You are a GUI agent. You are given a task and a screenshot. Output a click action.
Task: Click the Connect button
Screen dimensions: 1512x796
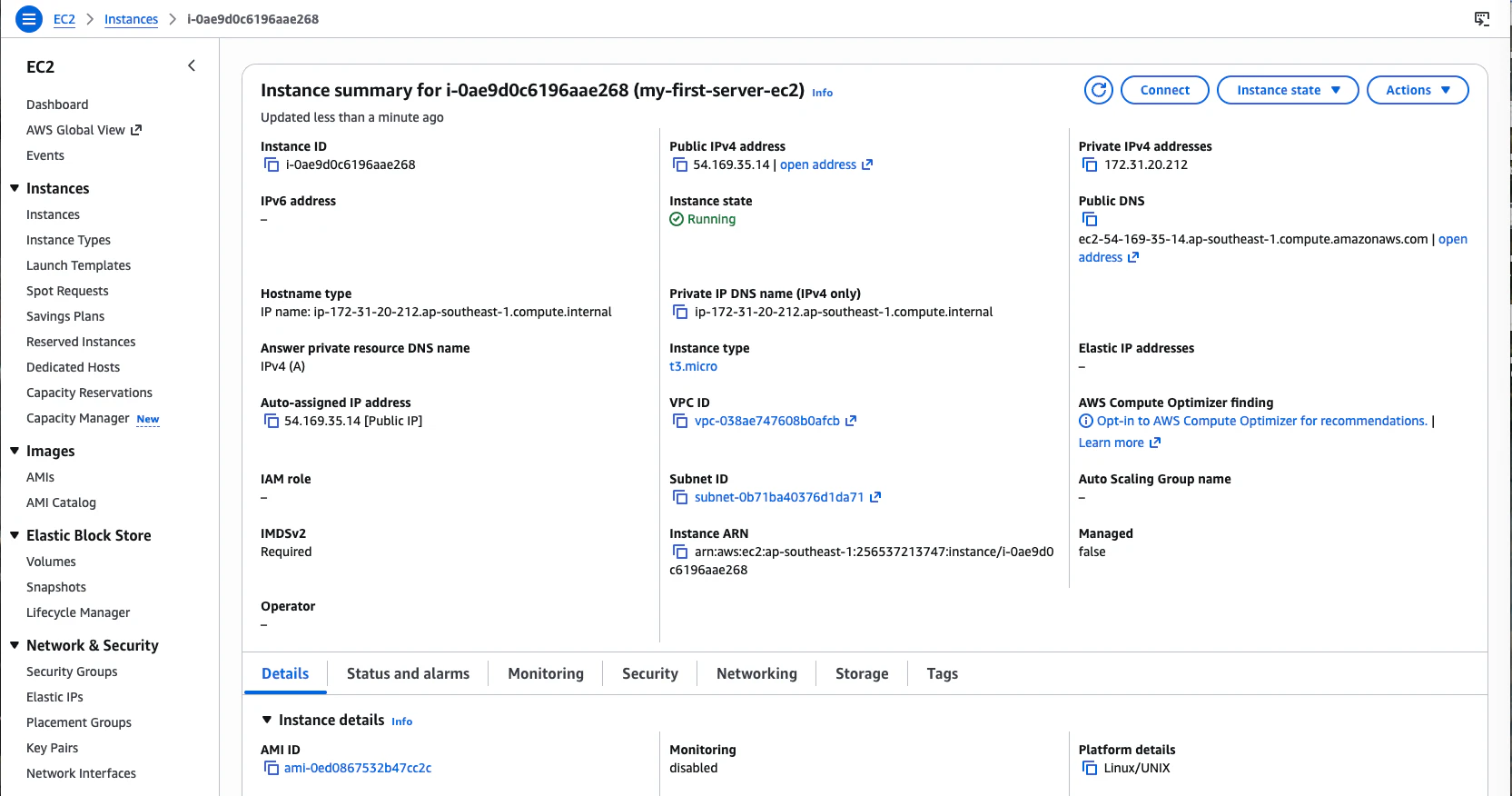pos(1165,90)
